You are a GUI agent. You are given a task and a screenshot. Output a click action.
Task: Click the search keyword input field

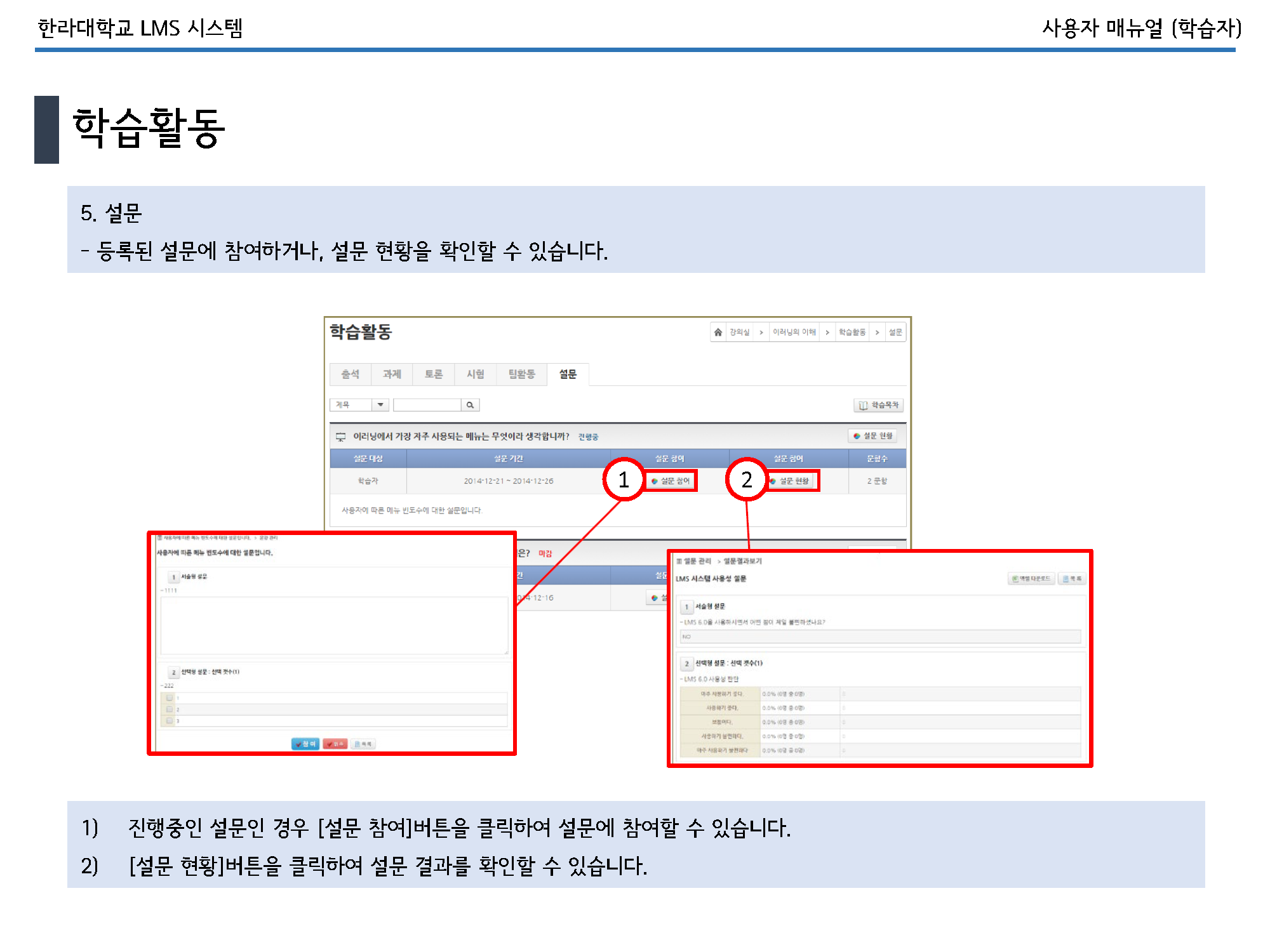pos(427,405)
